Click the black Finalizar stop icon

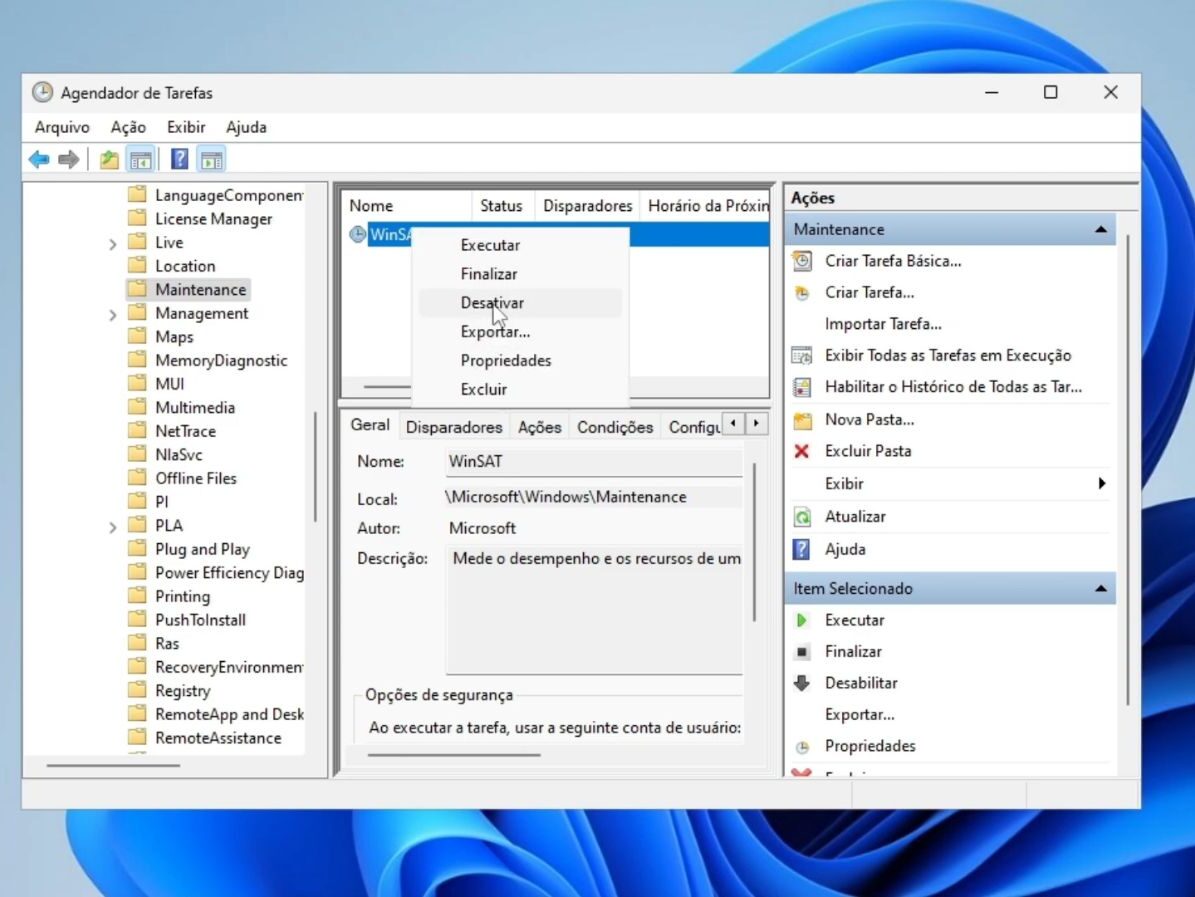pyautogui.click(x=802, y=652)
